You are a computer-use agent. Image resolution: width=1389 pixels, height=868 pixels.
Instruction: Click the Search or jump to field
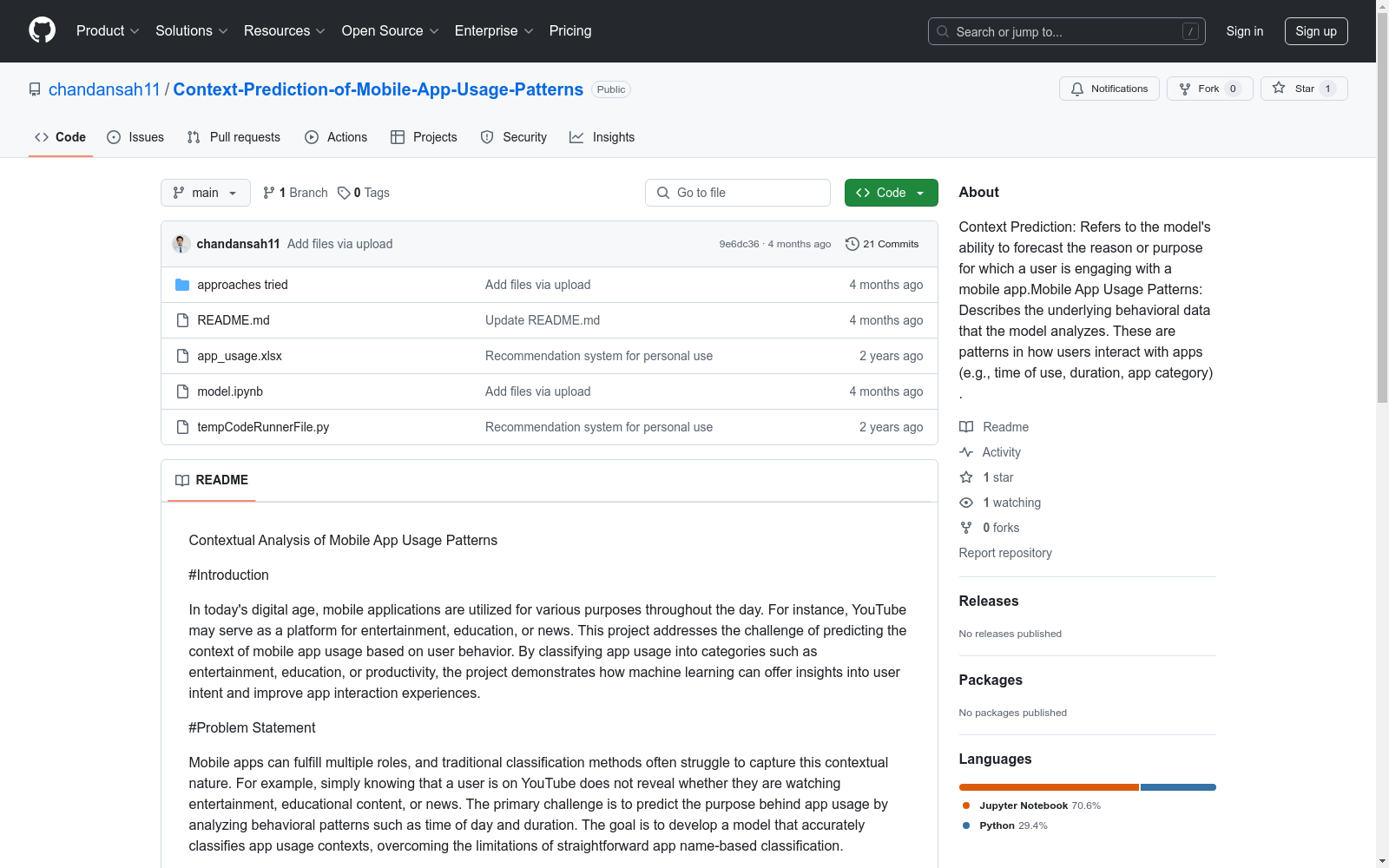coord(1067,31)
